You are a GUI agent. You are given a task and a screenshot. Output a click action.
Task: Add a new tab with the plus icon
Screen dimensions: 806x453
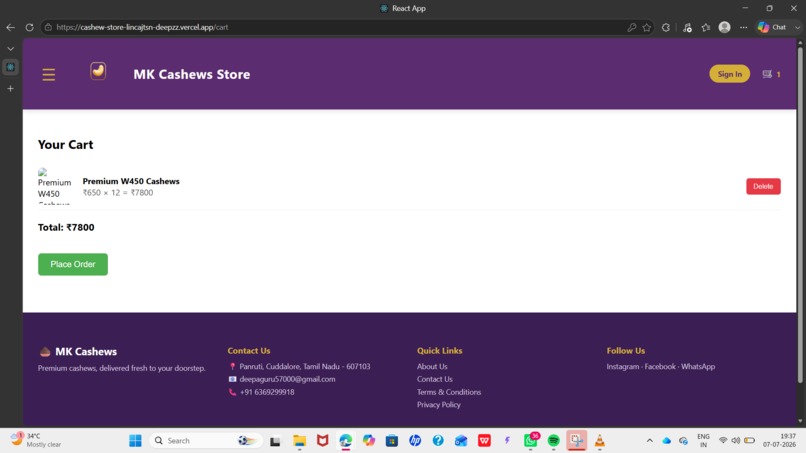pos(10,88)
